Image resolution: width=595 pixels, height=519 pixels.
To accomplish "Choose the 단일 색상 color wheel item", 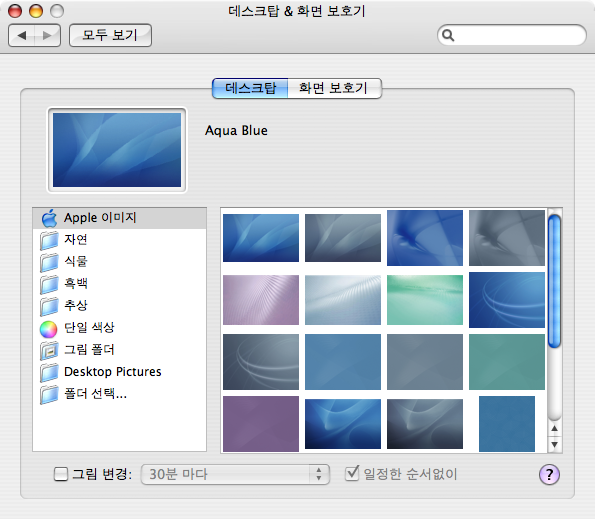I will coord(120,328).
